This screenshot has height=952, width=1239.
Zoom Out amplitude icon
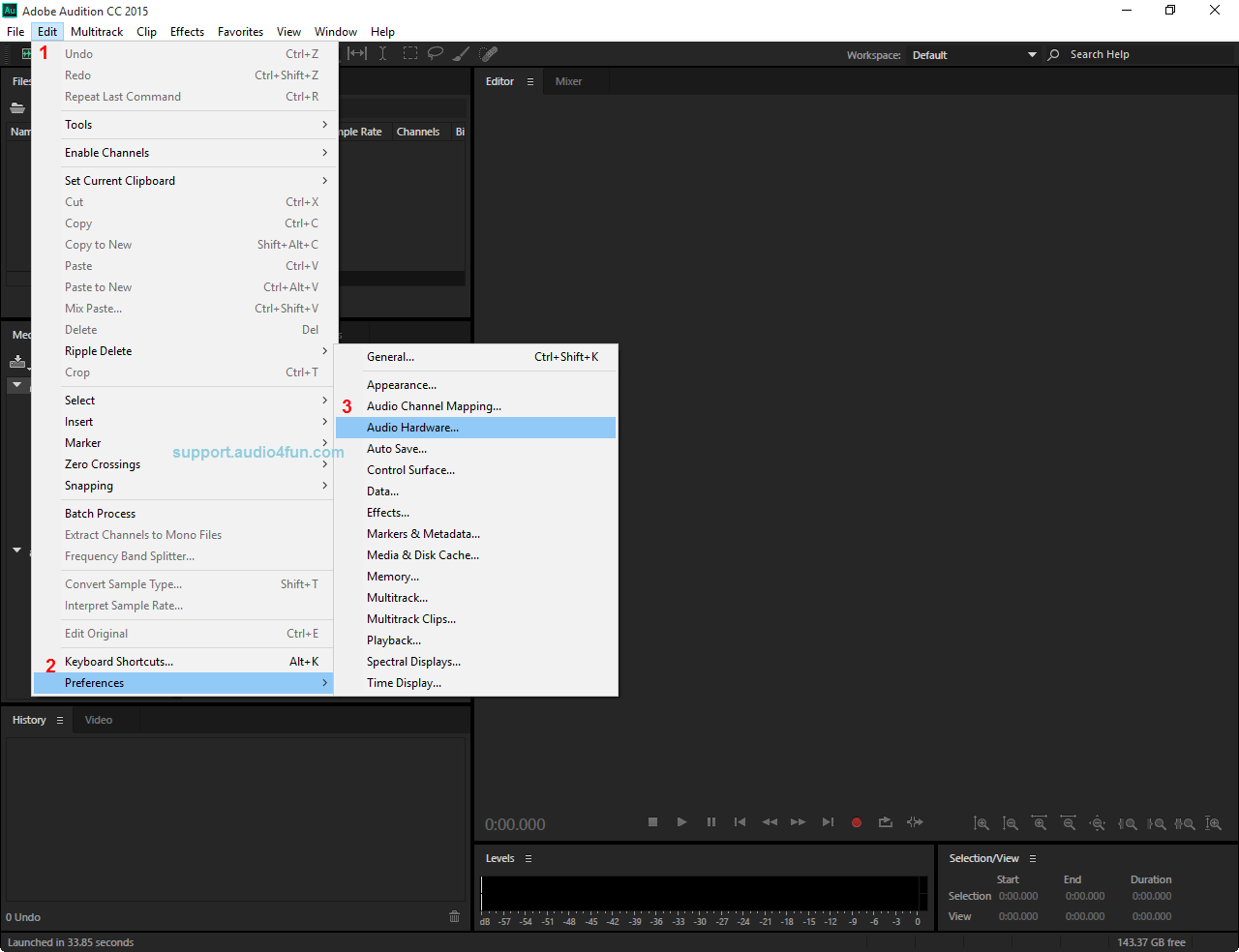(1011, 823)
